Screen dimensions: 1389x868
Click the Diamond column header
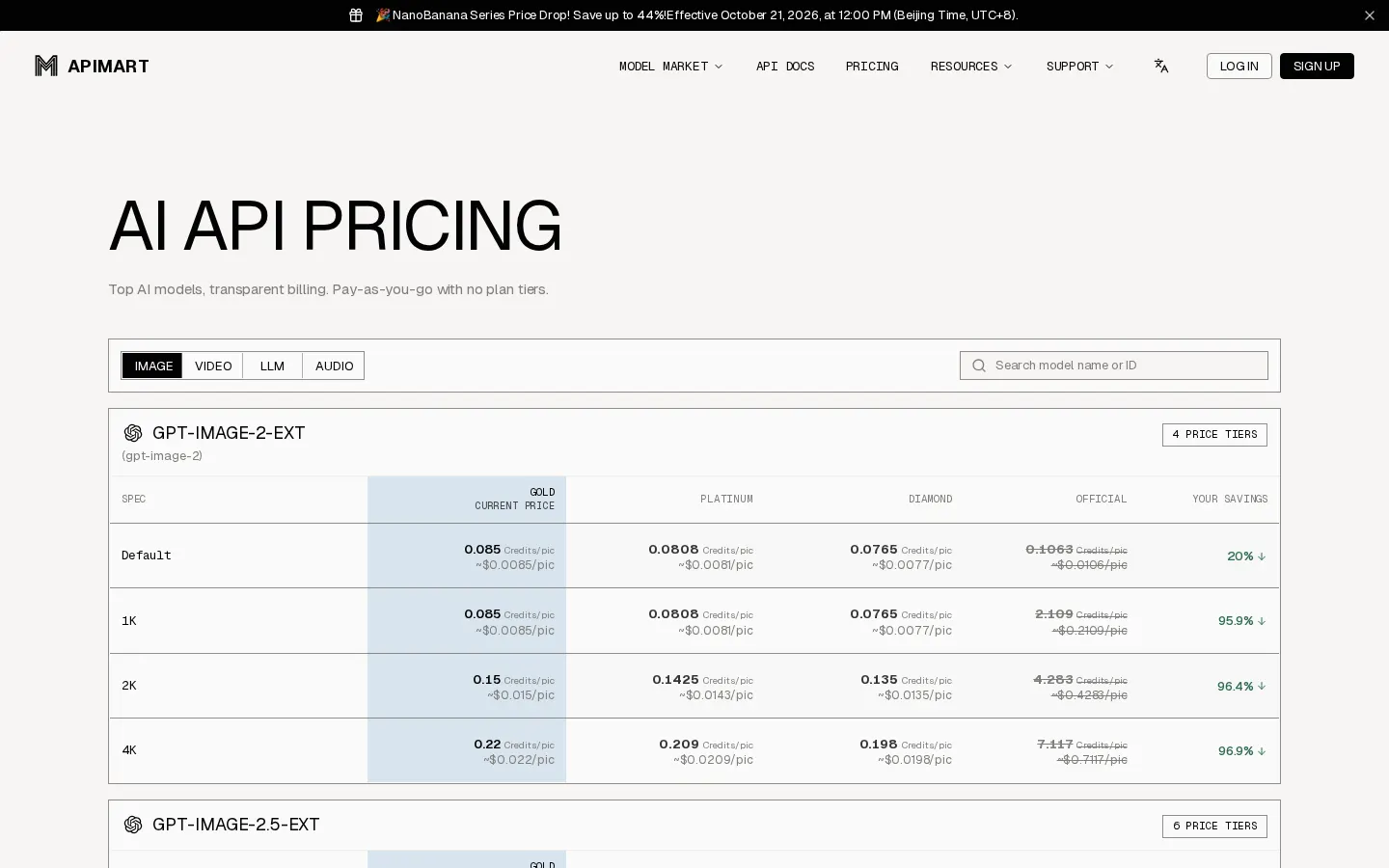pos(930,499)
